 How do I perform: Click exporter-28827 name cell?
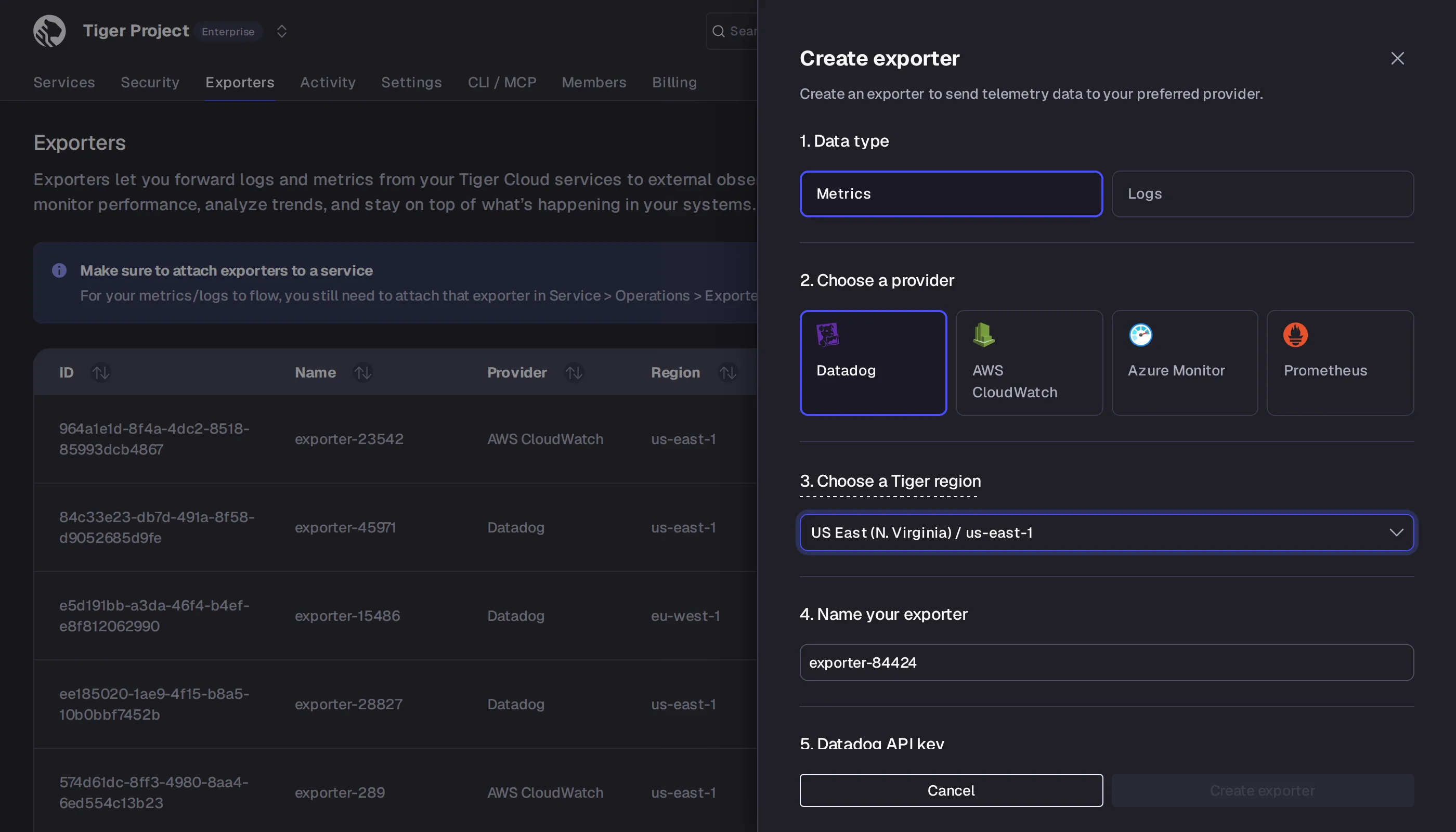(x=348, y=704)
